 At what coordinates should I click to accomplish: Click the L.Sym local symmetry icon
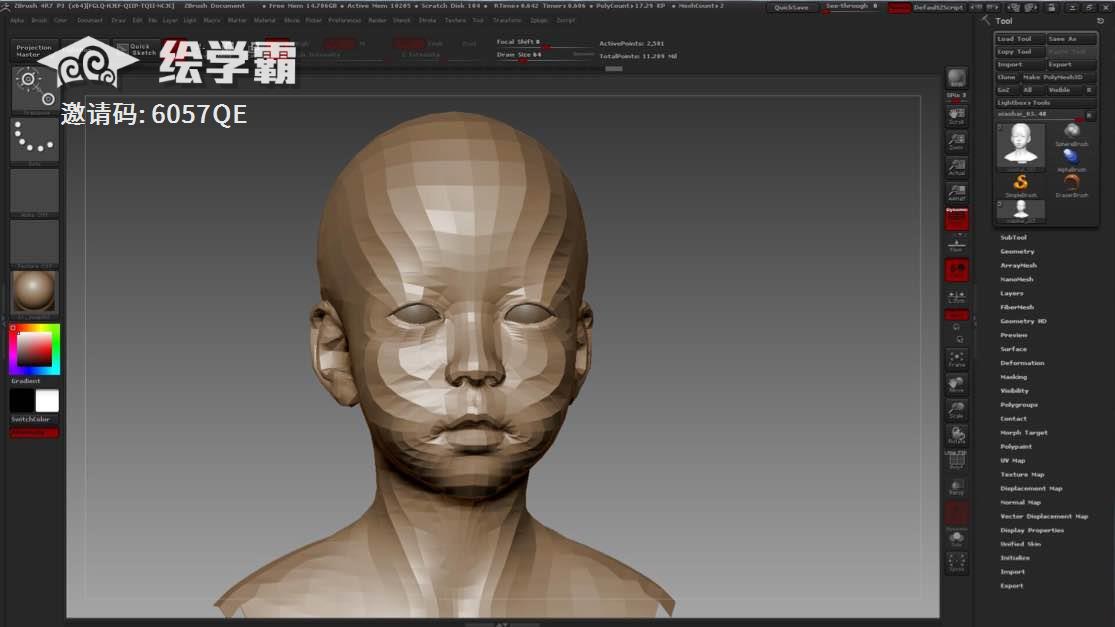coord(956,297)
